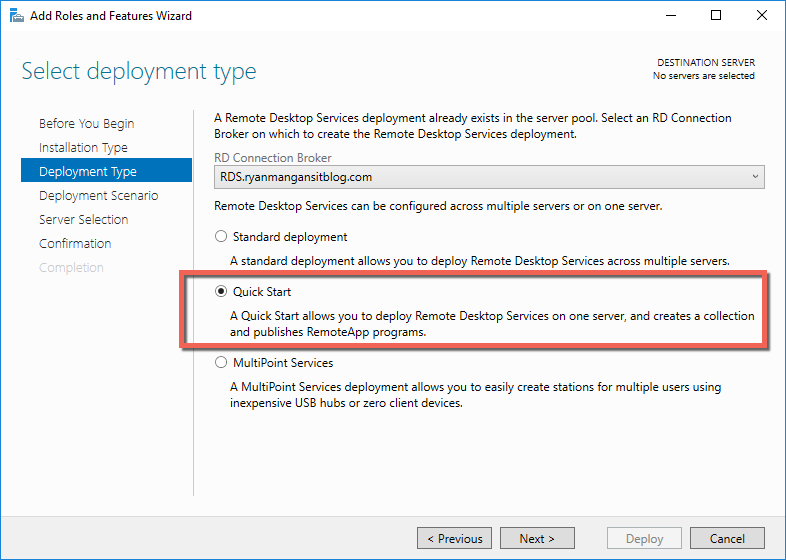786x560 pixels.
Task: Jump to the Deployment Scenario step
Action: pyautogui.click(x=99, y=196)
